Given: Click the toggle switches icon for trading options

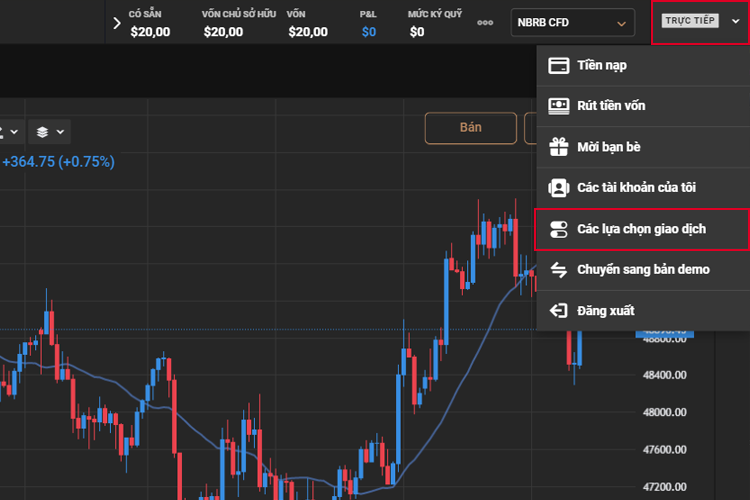Looking at the screenshot, I should tap(559, 229).
